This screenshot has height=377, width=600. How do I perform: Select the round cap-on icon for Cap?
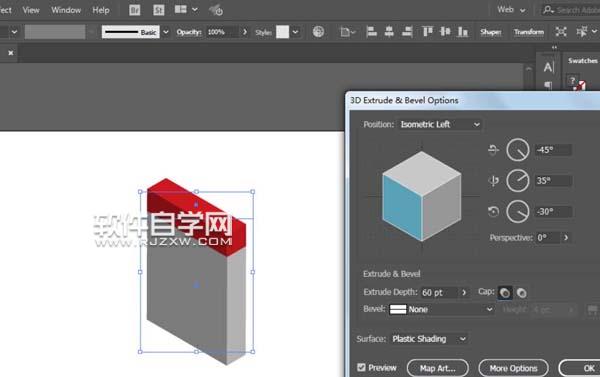point(505,293)
